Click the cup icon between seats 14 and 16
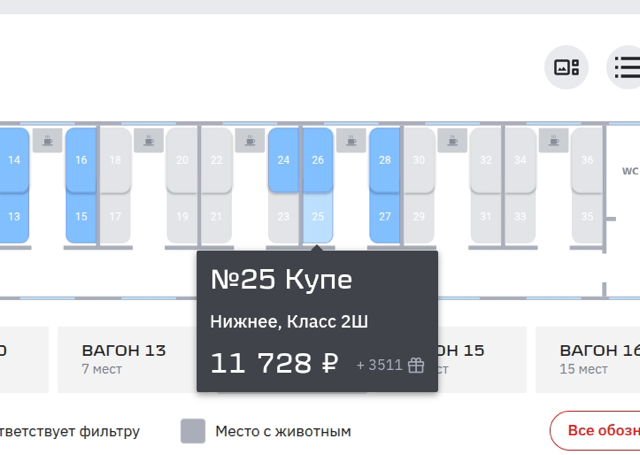Screen dimensions: 640x455 pos(48,141)
